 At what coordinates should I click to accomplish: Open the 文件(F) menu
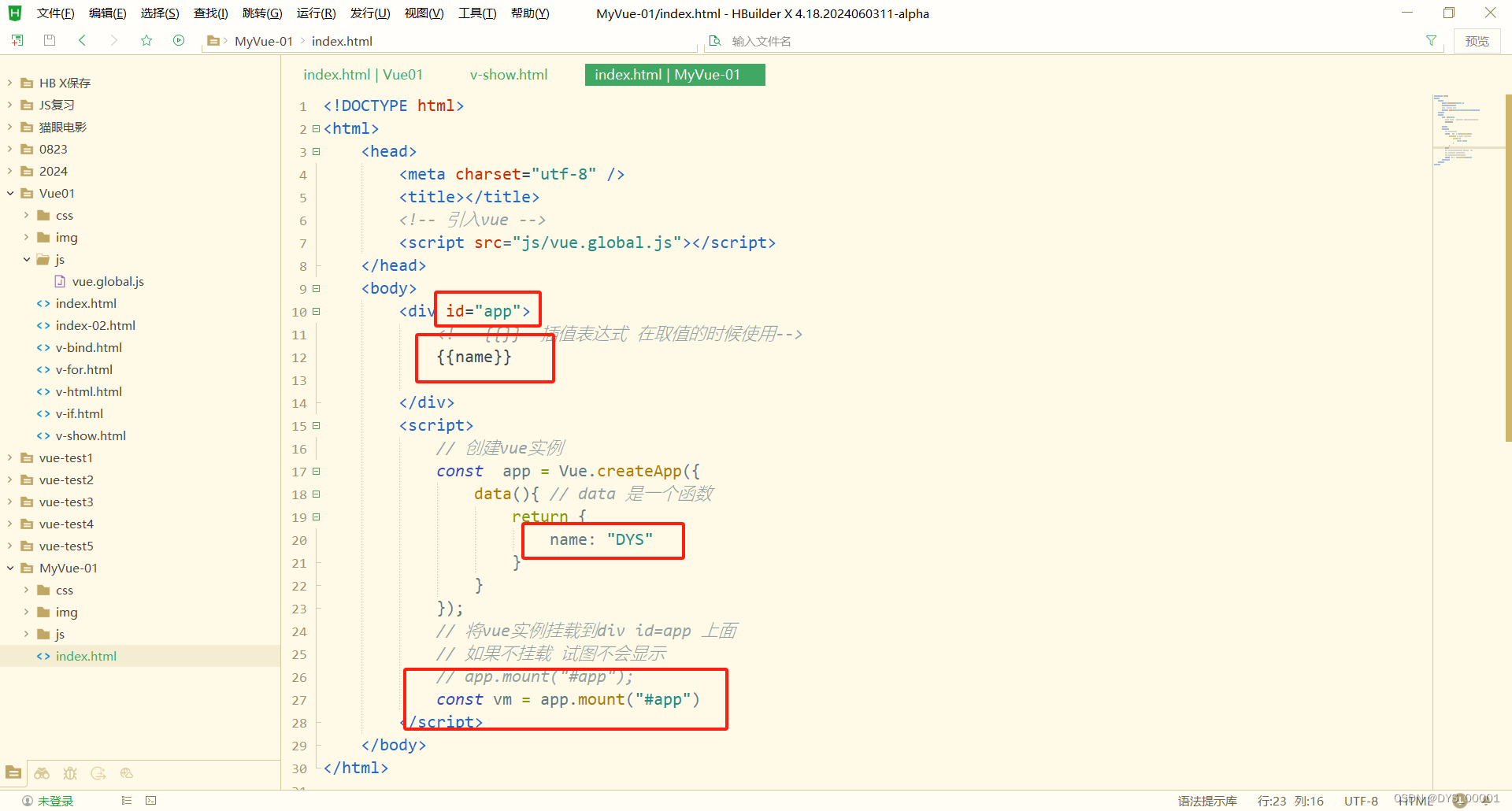(x=55, y=13)
